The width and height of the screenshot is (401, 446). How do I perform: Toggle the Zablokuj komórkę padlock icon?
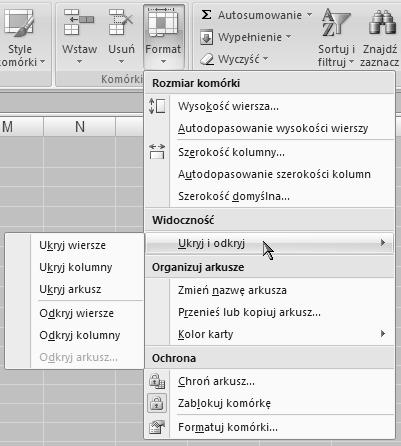(x=157, y=403)
